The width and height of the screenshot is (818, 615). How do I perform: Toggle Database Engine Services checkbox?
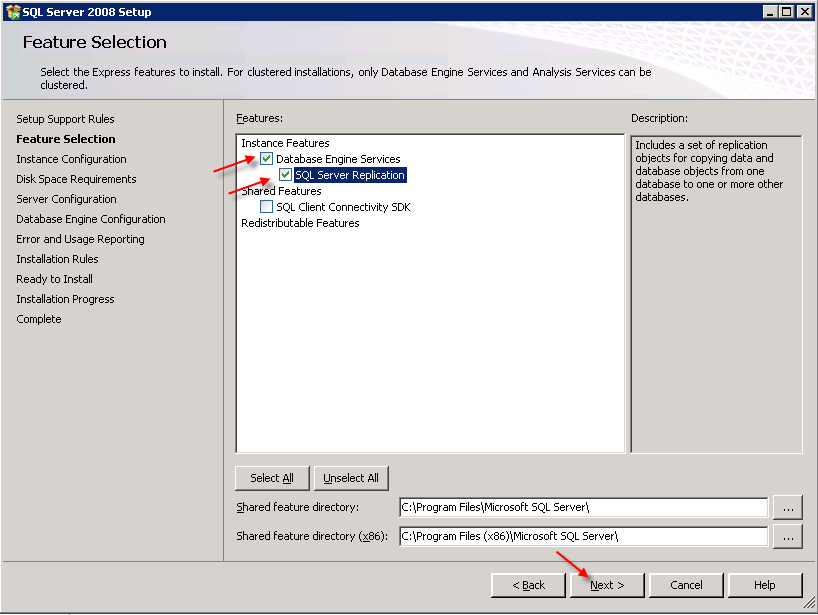(266, 159)
